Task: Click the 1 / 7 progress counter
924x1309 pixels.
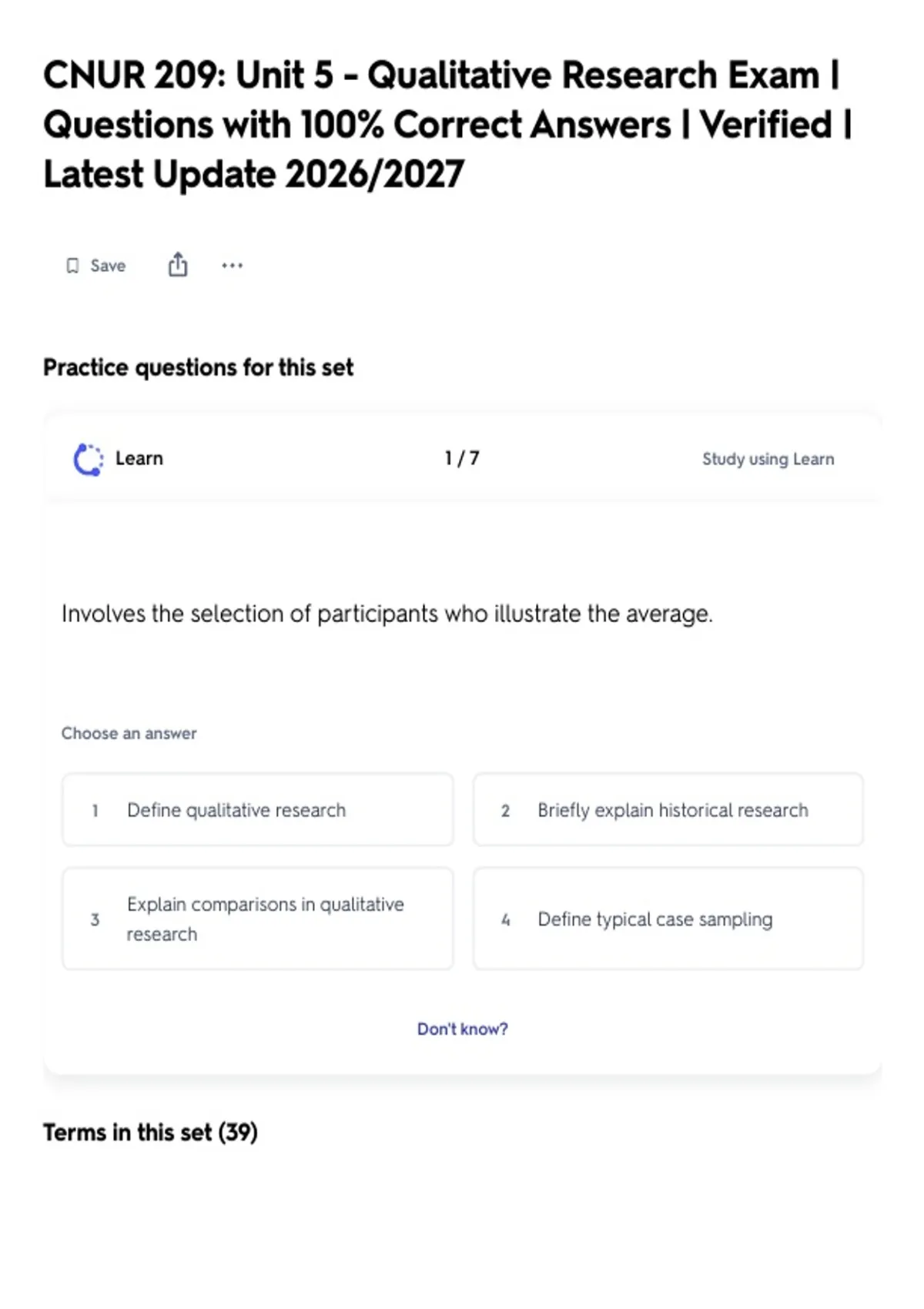Action: tap(462, 459)
